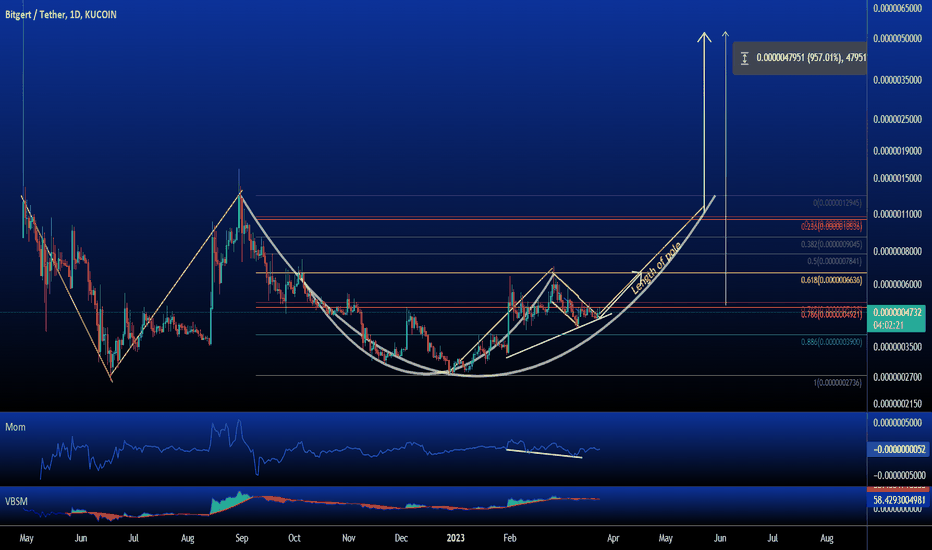The image size is (932, 550).
Task: Select the 0.382(0.0000009045) Fibonacci label
Action: (x=831, y=244)
